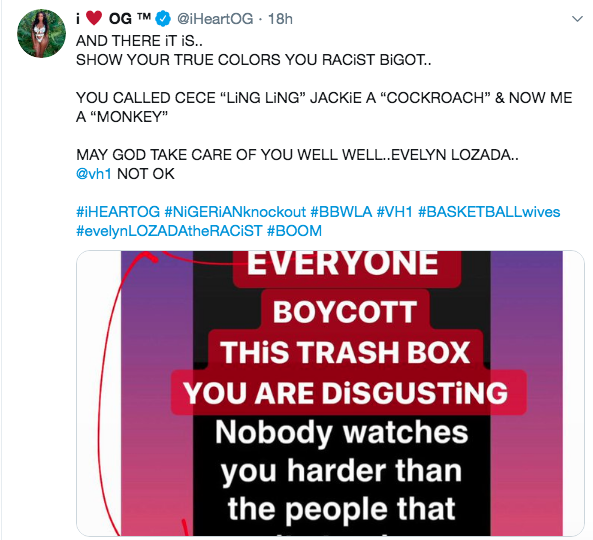Click the blue verified badge icon
Viewport: 593px width, 540px height.
tap(163, 19)
